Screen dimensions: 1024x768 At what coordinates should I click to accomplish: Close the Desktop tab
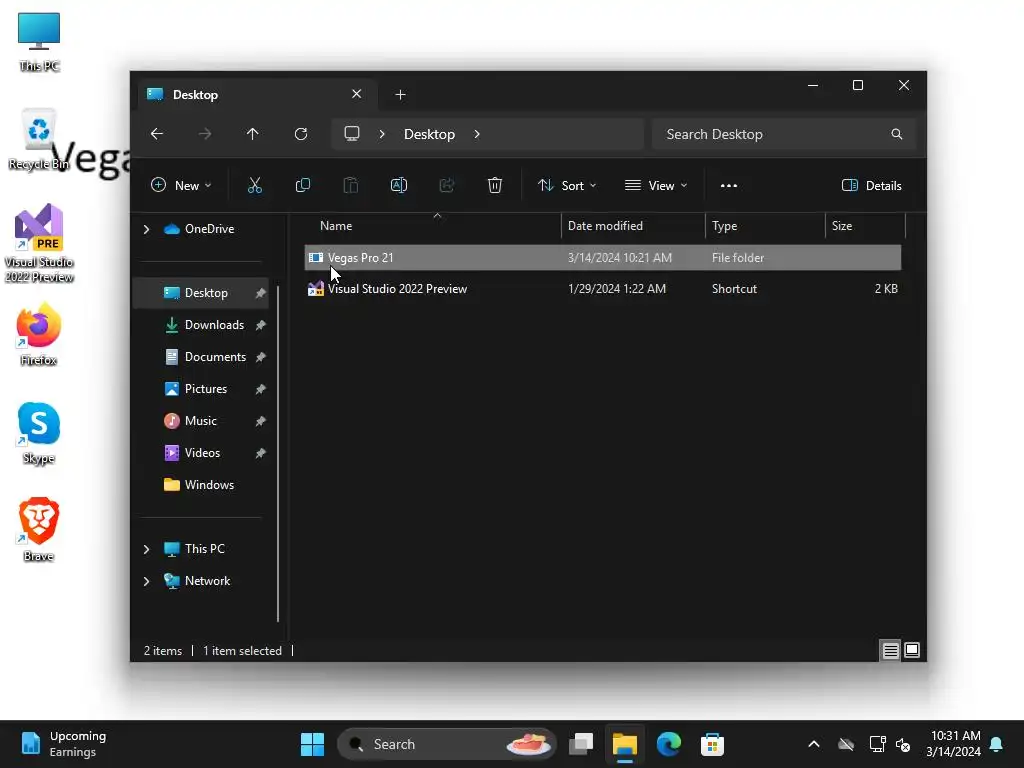coord(357,94)
